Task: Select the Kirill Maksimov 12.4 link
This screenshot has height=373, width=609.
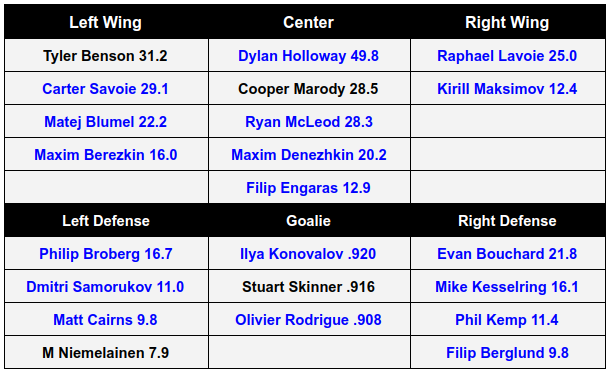Action: click(x=507, y=89)
